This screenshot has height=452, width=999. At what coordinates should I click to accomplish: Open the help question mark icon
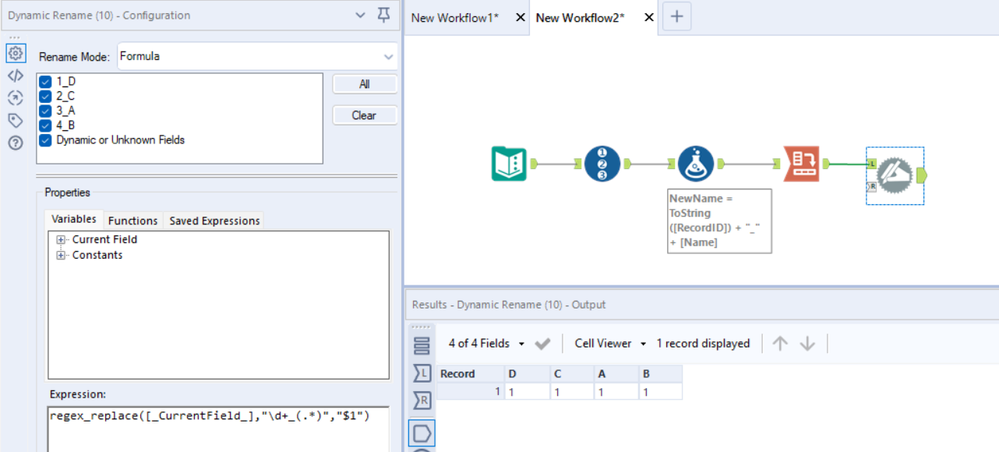click(x=15, y=143)
